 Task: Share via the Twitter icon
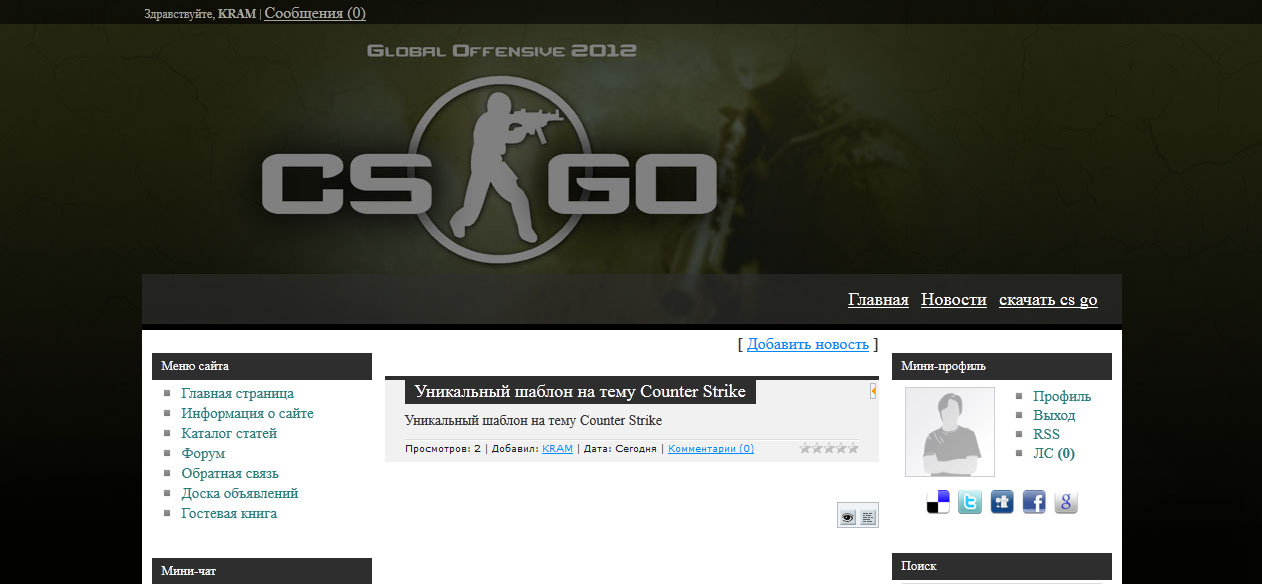coord(970,502)
